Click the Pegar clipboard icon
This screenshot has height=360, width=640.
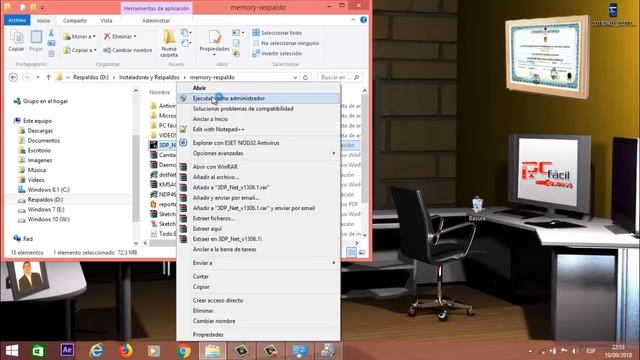[x=36, y=41]
